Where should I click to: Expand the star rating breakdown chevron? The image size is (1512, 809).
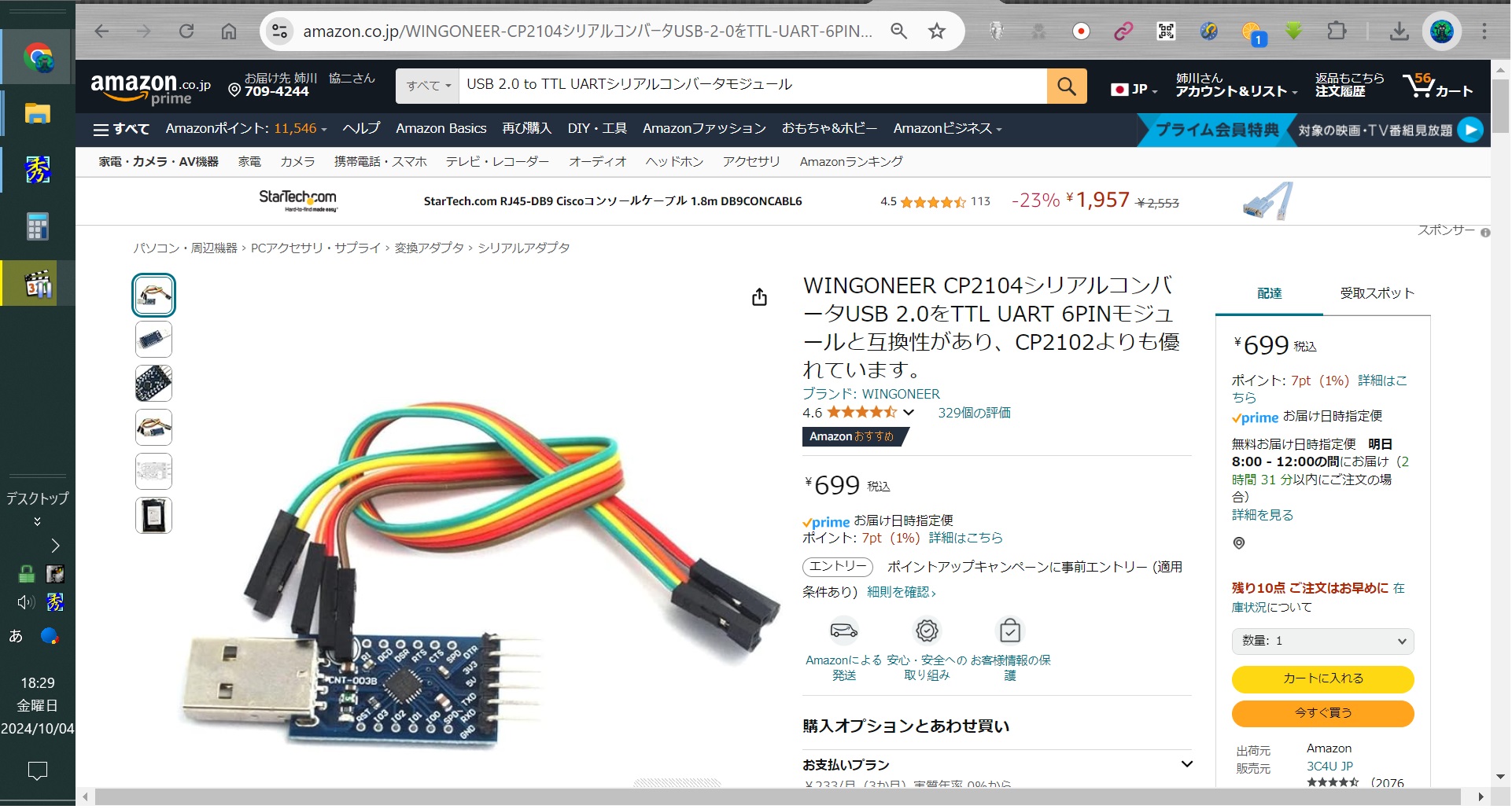coord(909,414)
